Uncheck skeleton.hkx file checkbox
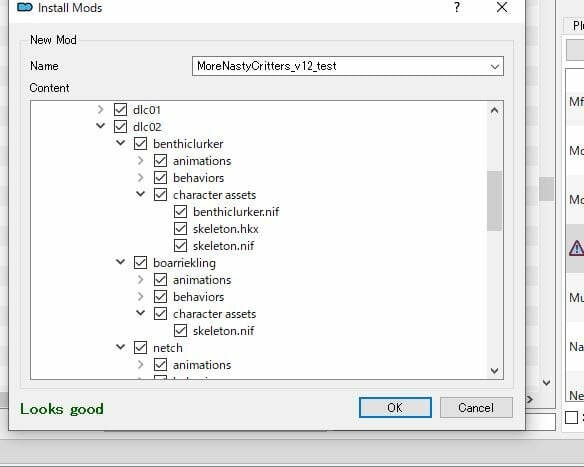584x467 pixels. 181,229
